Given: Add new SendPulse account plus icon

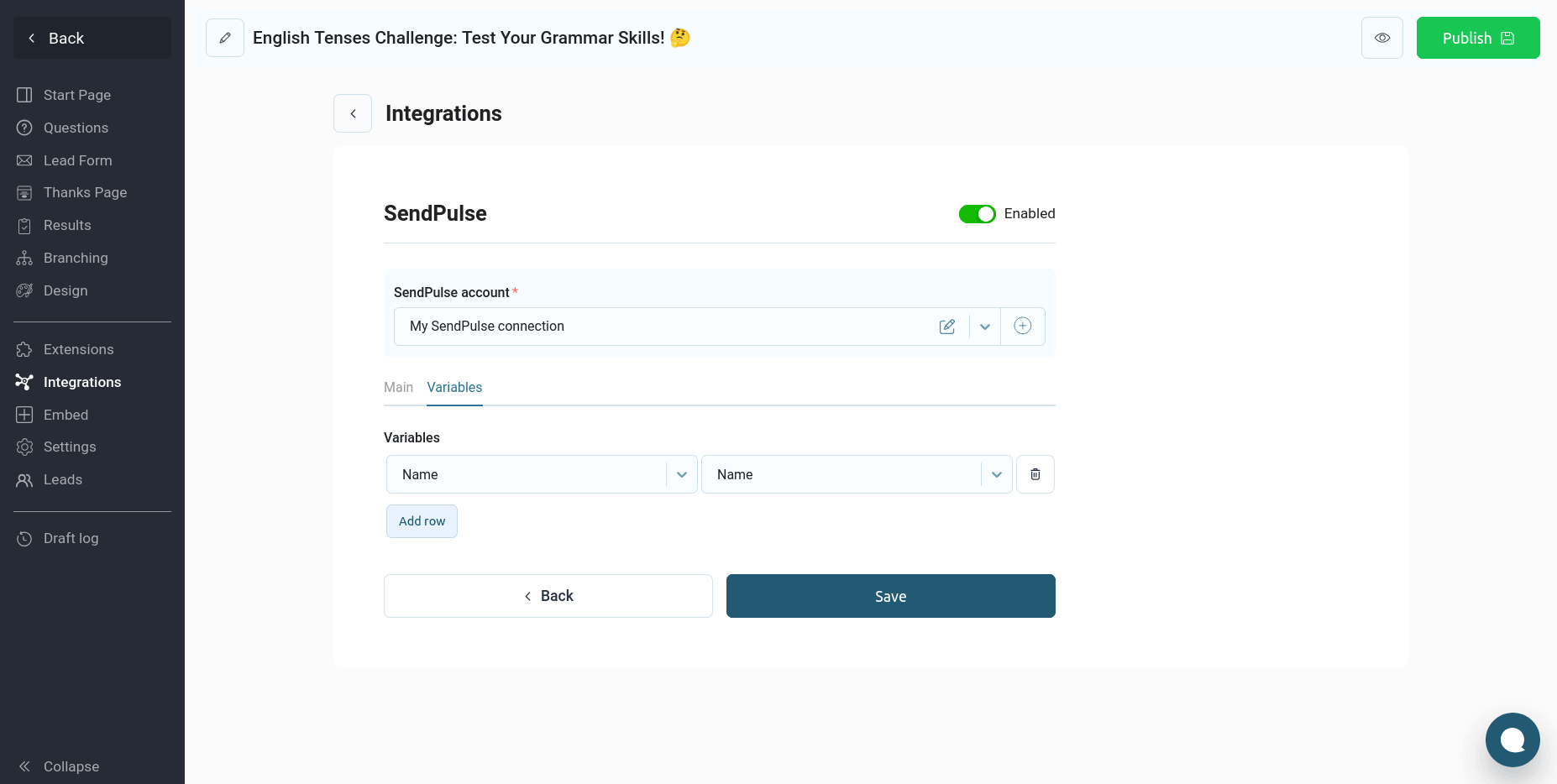Looking at the screenshot, I should tap(1022, 327).
